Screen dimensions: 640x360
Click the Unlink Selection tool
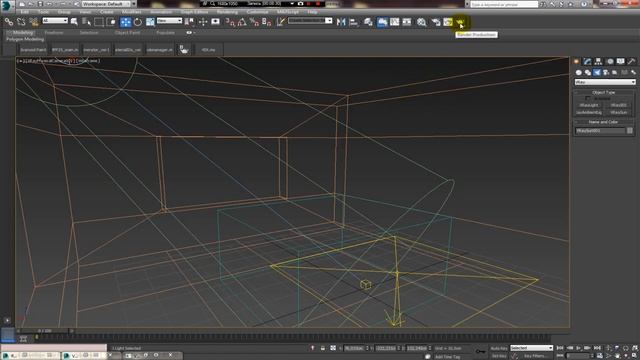tap(21, 22)
